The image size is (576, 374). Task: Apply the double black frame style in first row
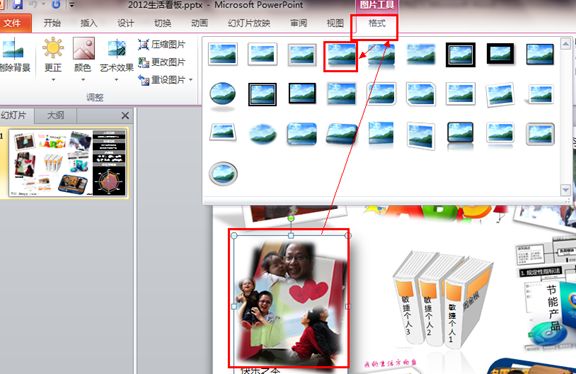460,54
